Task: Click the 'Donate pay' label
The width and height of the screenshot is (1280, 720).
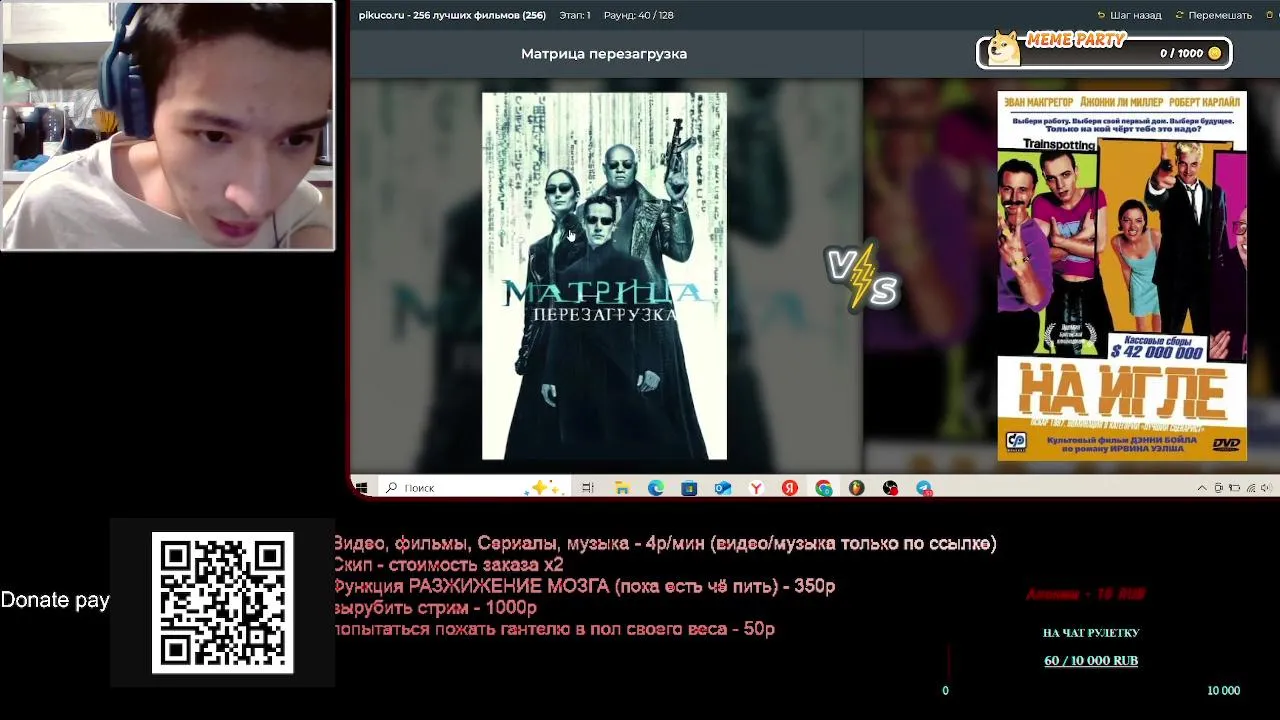Action: (55, 600)
